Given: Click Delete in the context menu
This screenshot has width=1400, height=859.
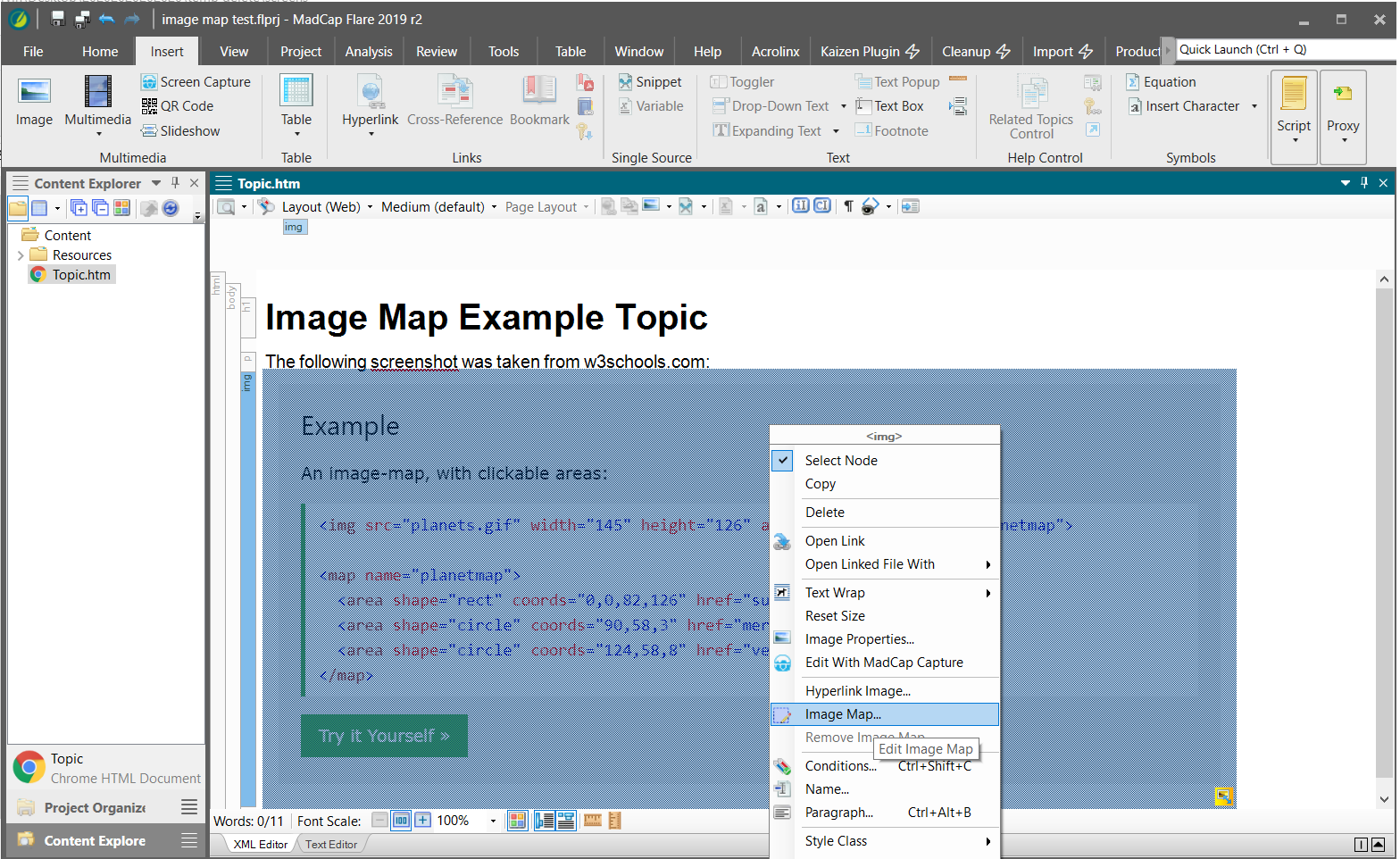Looking at the screenshot, I should pyautogui.click(x=884, y=512).
